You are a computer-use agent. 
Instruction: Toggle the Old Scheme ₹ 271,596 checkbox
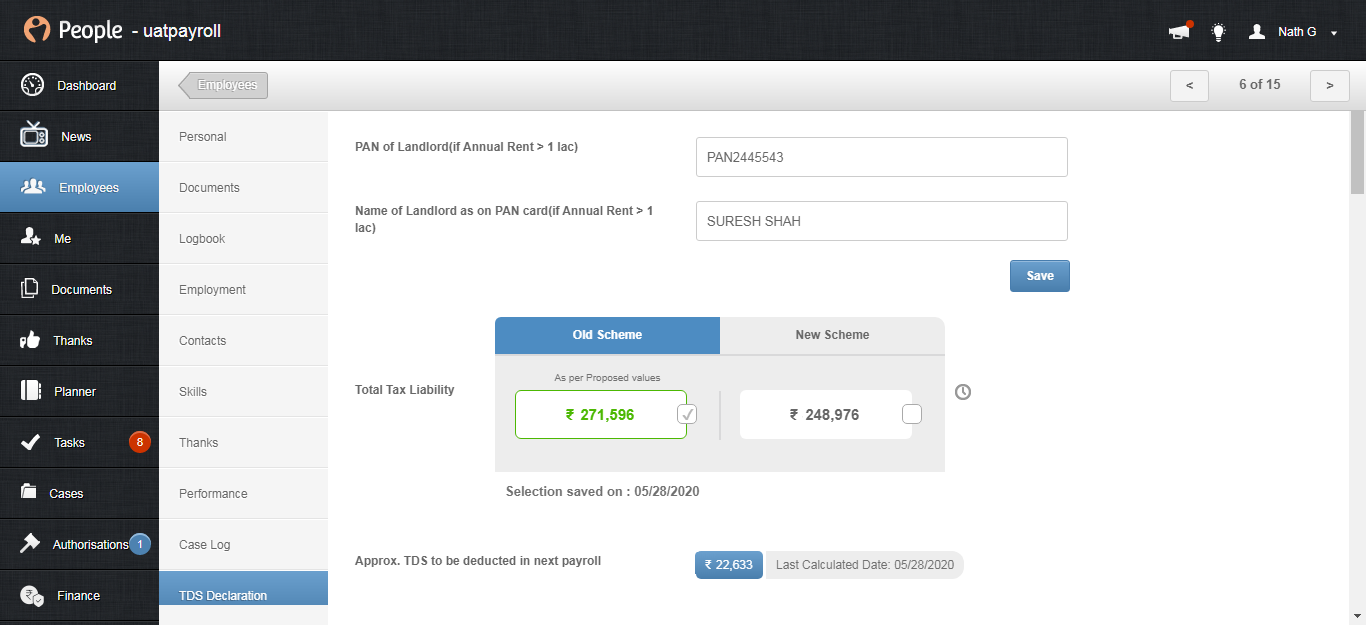click(687, 414)
